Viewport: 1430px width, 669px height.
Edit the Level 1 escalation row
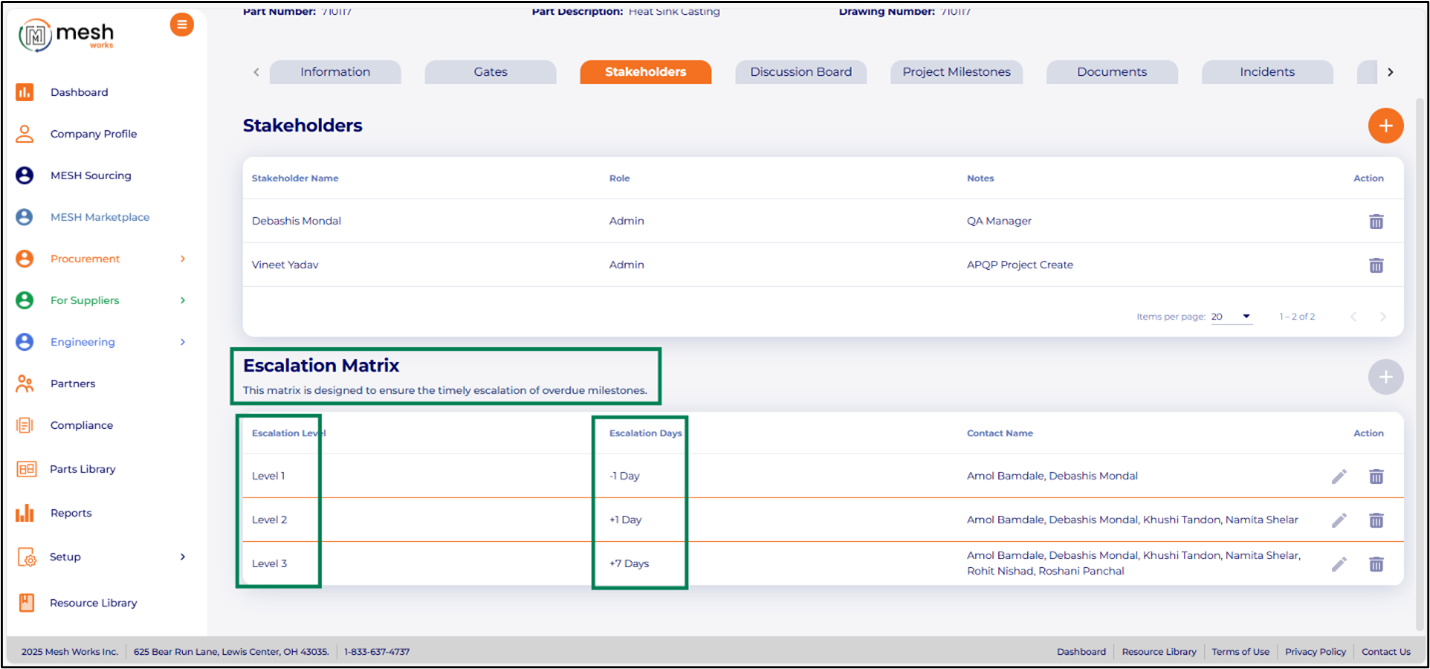click(x=1339, y=476)
